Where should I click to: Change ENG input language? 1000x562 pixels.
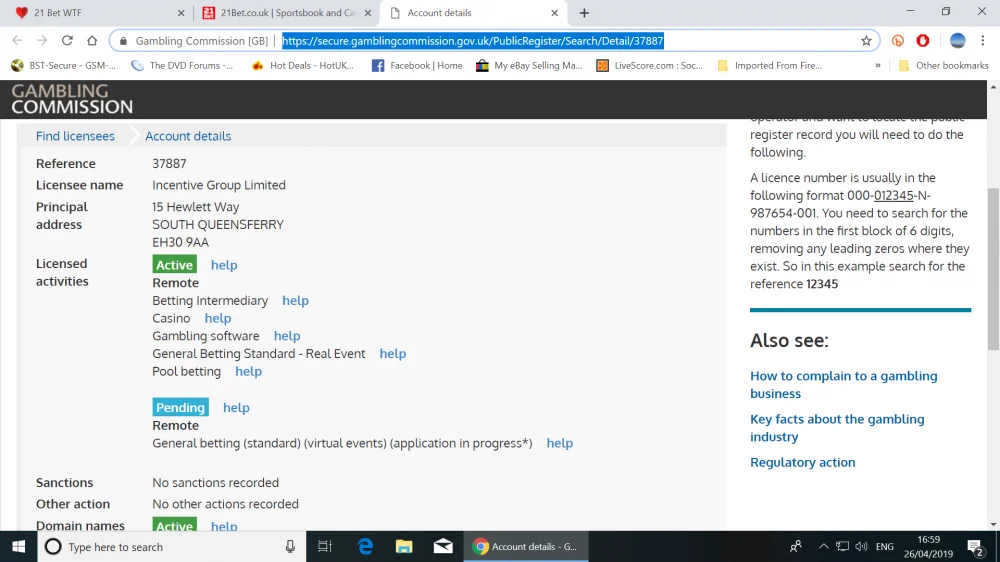(x=885, y=547)
